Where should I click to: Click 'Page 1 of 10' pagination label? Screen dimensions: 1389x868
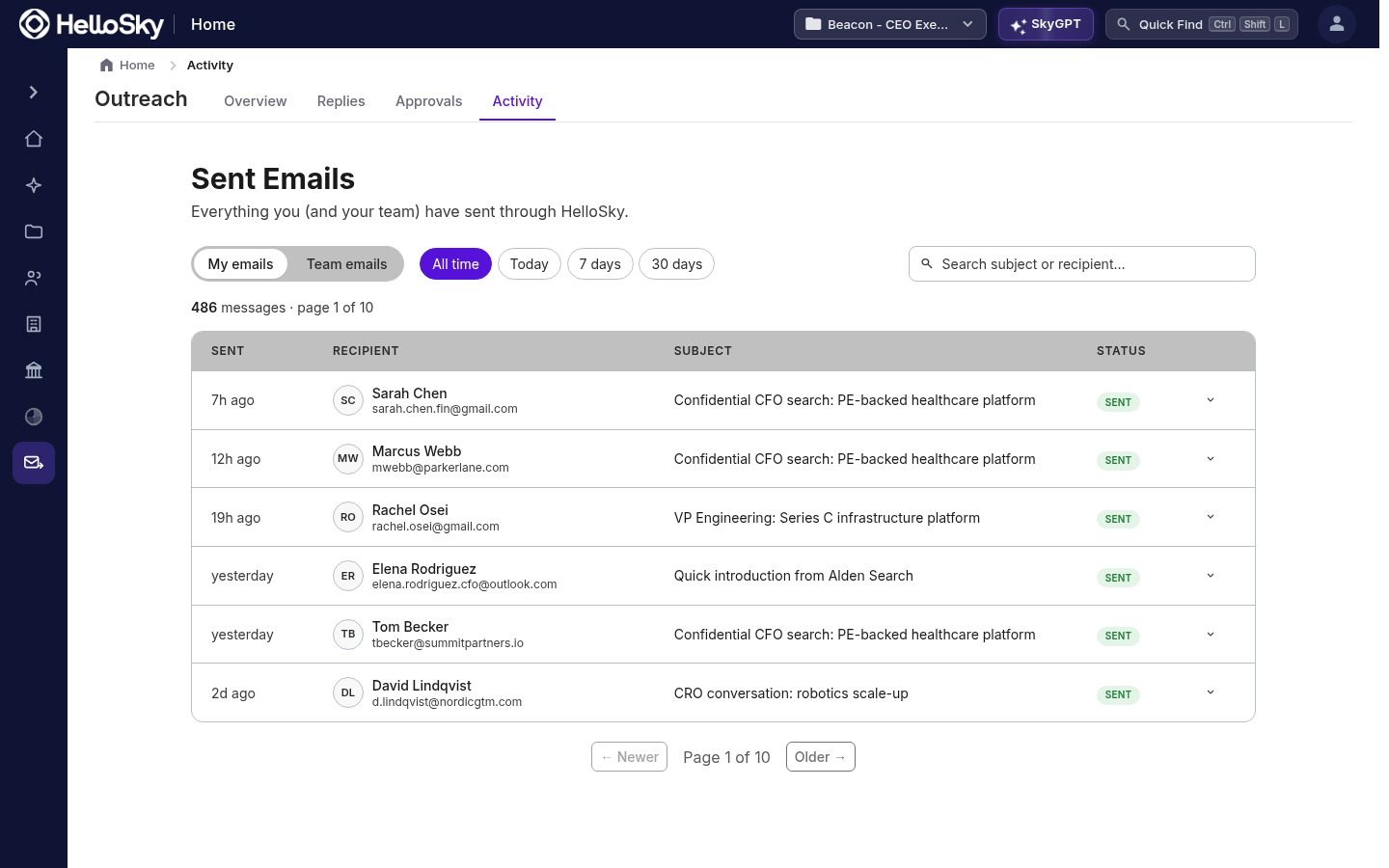point(726,757)
